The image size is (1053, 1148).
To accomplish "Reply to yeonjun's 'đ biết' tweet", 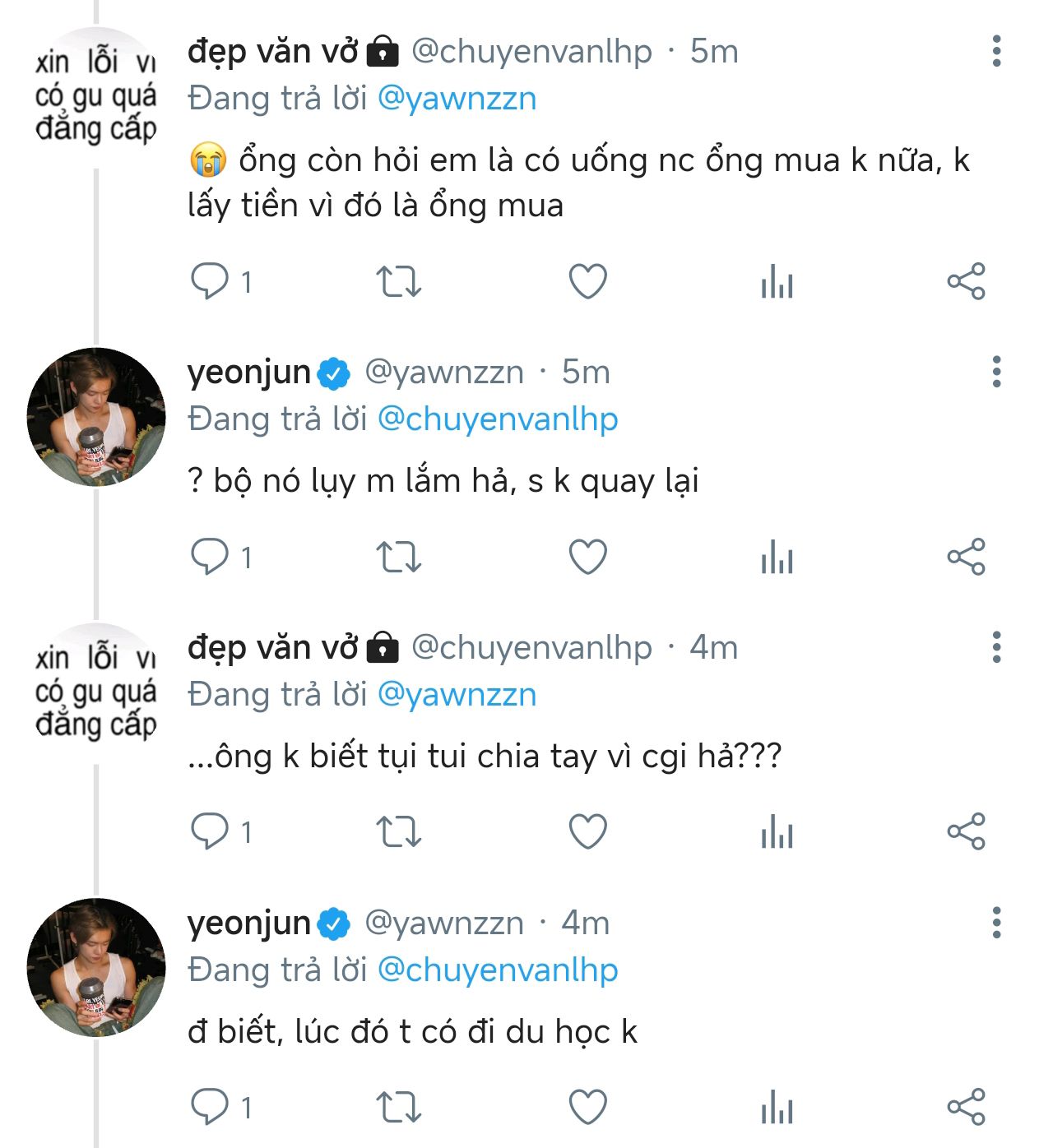I will click(210, 1107).
